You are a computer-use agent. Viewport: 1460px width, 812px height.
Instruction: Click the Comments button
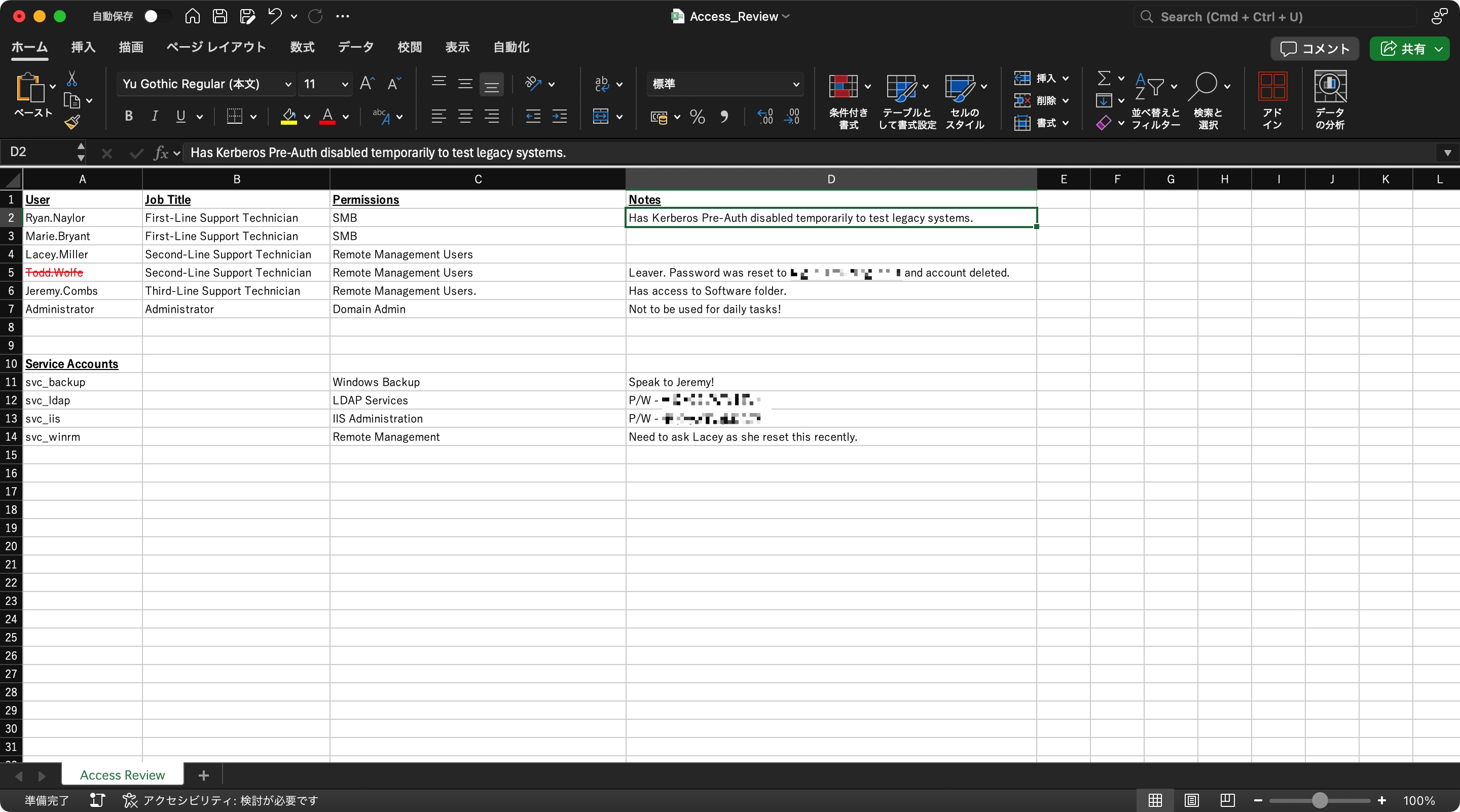coord(1315,49)
